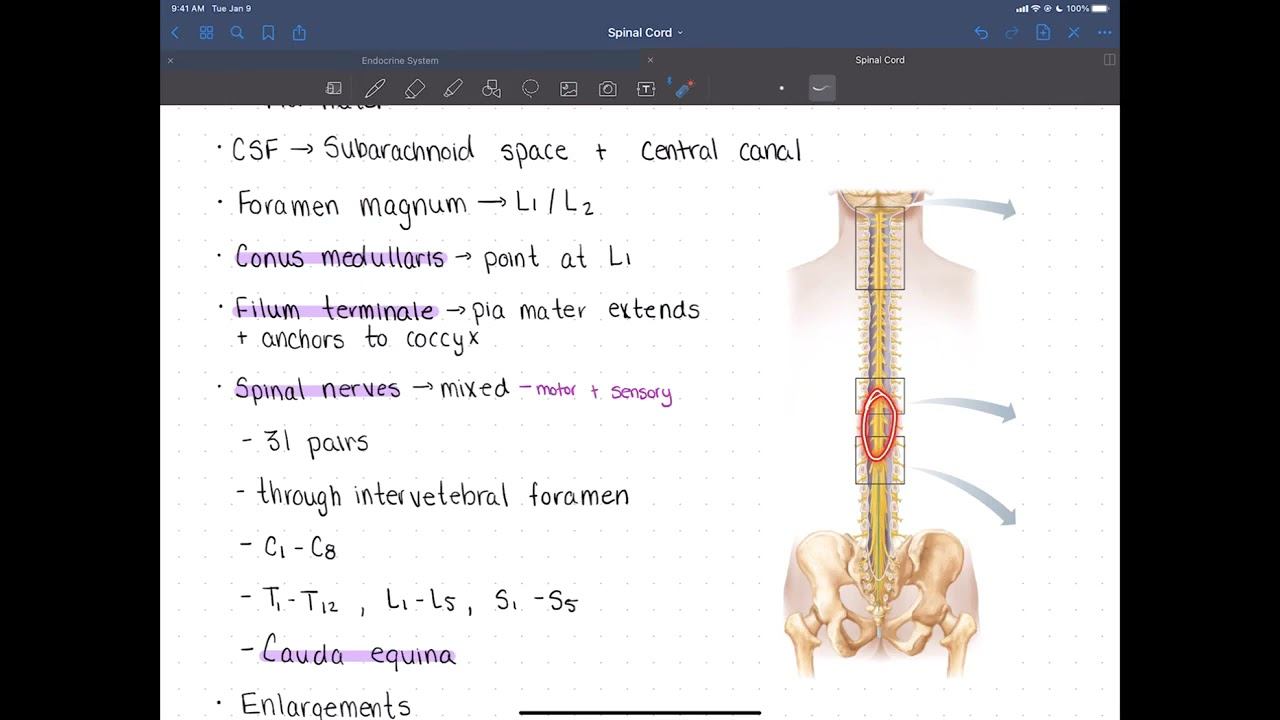
Task: Tap the highlighted 'Filum terminale' note
Action: [x=335, y=309]
